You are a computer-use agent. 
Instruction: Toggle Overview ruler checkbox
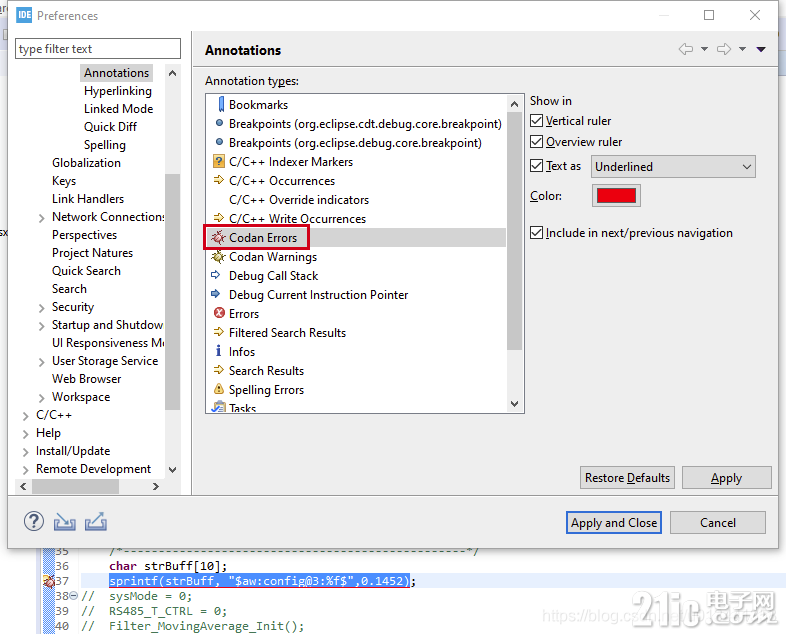tap(536, 142)
